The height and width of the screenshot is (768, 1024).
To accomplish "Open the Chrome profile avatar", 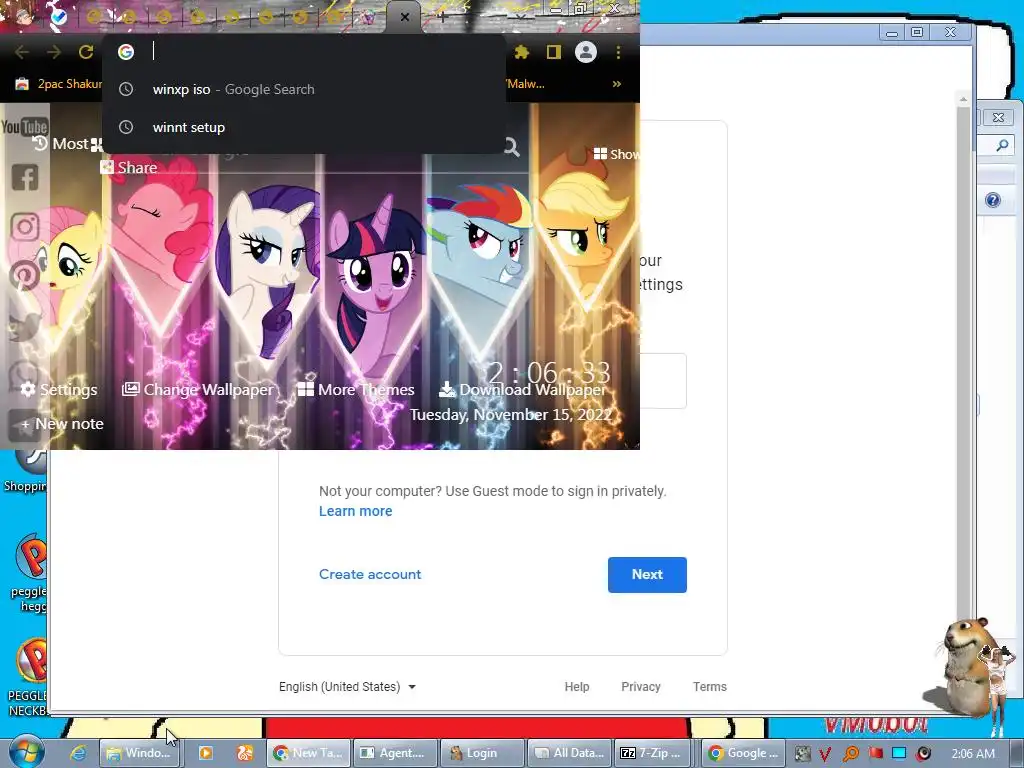I will point(586,52).
